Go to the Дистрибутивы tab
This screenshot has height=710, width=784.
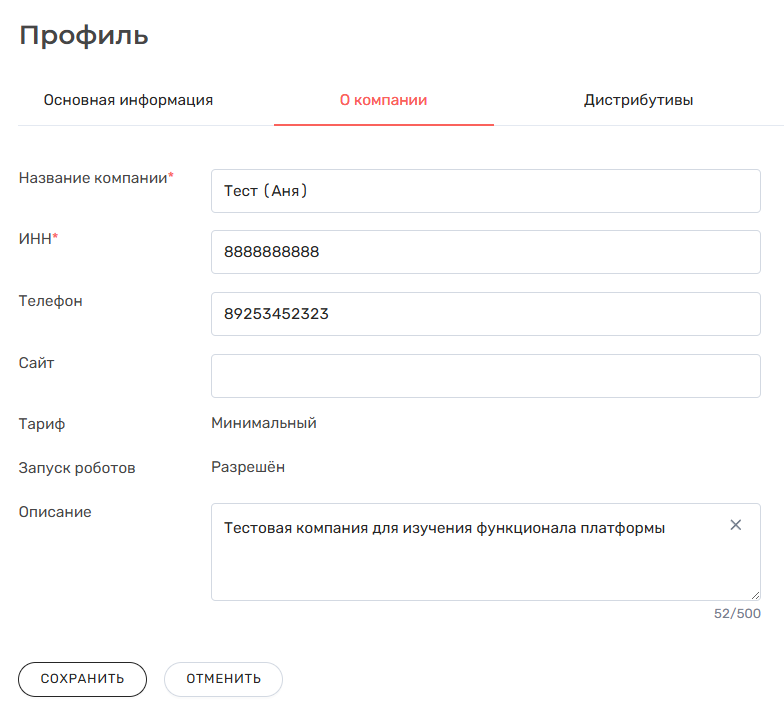coord(639,100)
